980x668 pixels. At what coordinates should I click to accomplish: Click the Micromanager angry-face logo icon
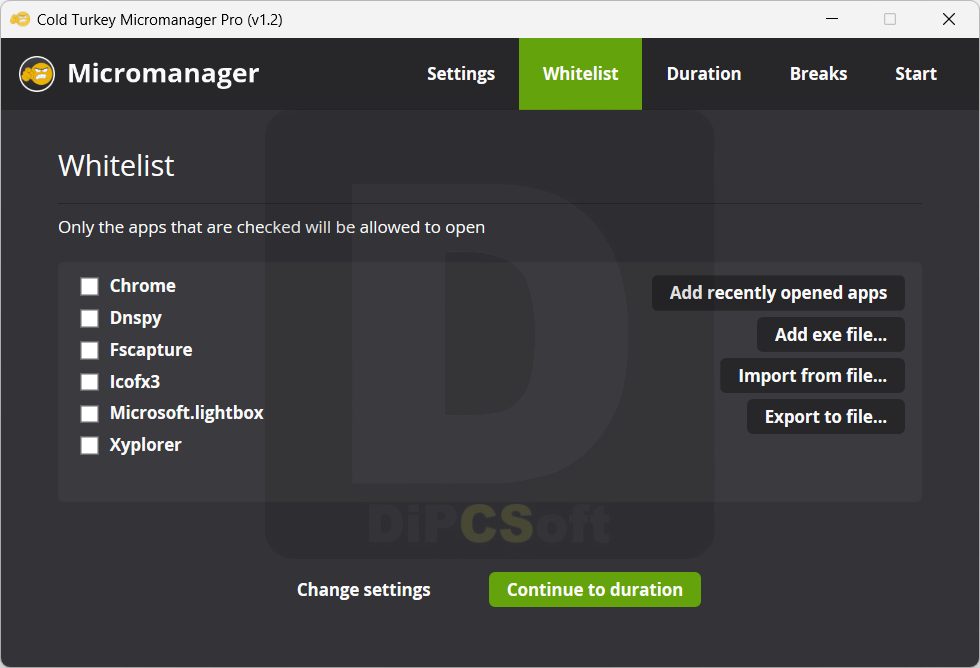click(x=37, y=74)
